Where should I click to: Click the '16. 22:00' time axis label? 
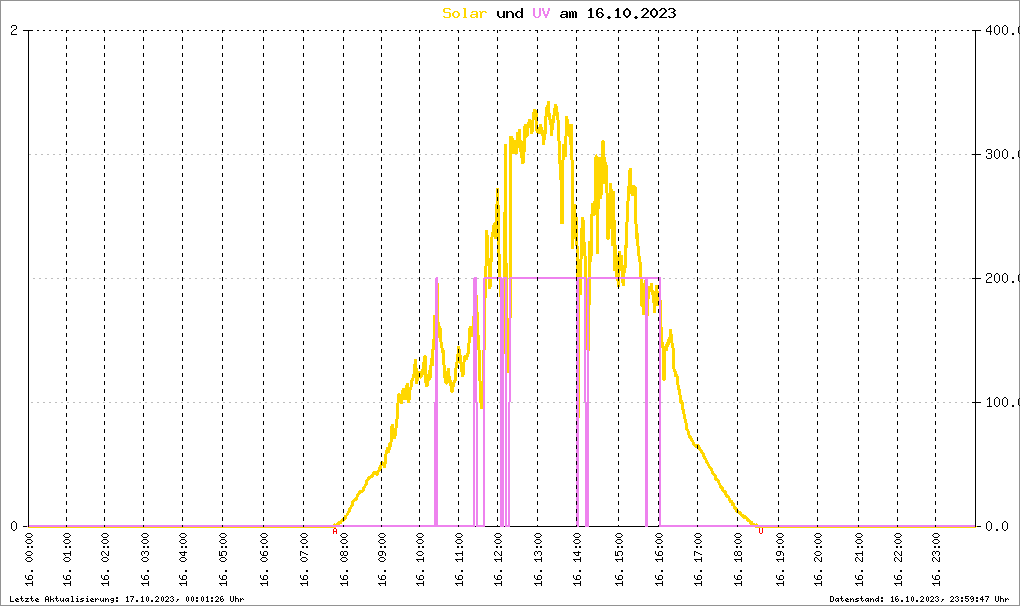tap(898, 560)
